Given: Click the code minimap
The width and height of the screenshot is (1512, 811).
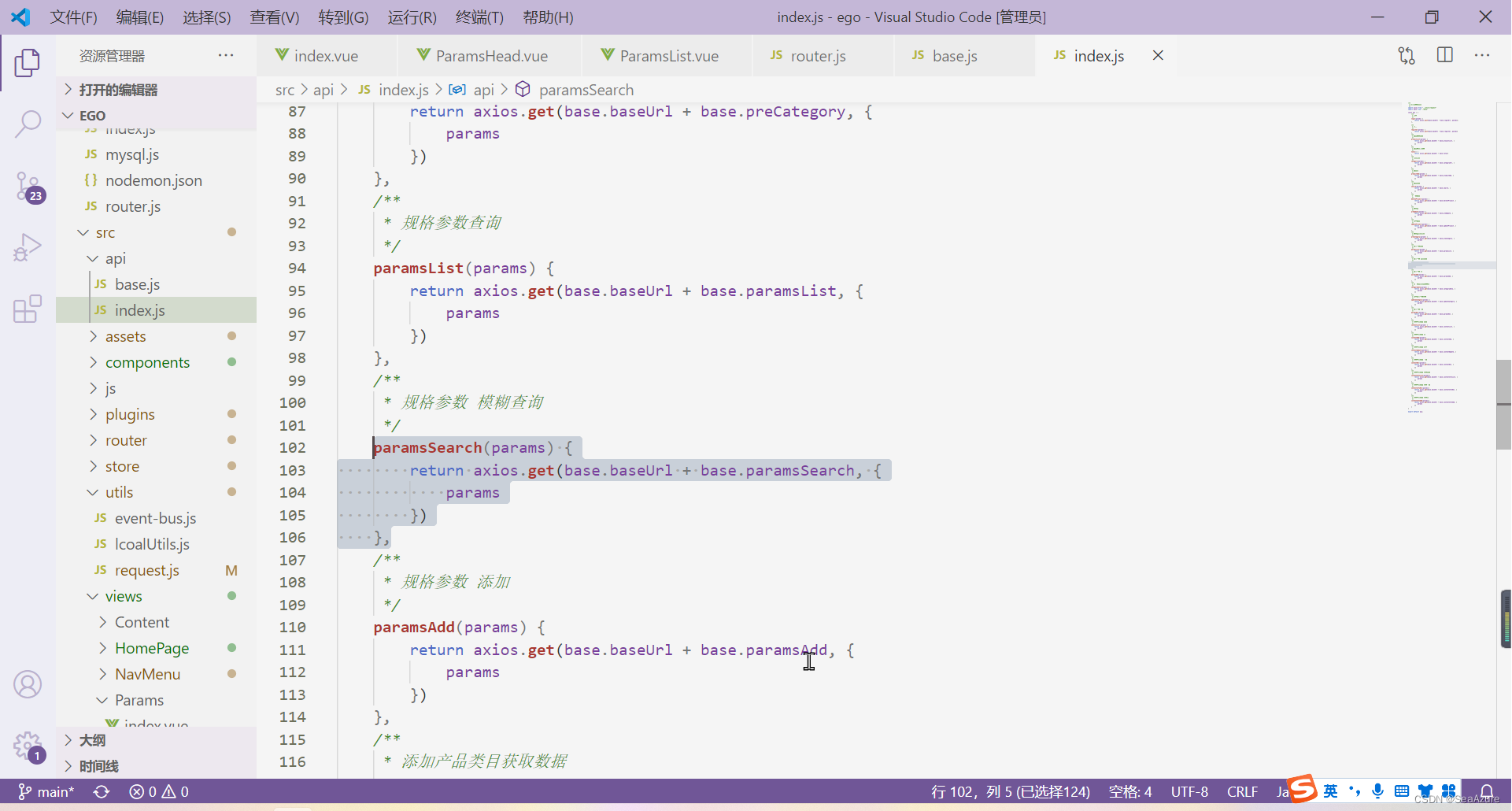Looking at the screenshot, I should (x=1451, y=257).
